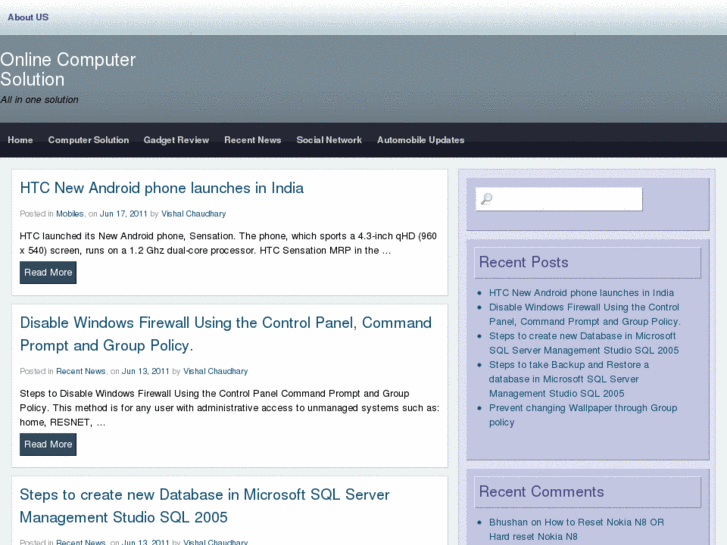Click the magnifier icon in search box
Screen dimensions: 727x545
pos(487,199)
